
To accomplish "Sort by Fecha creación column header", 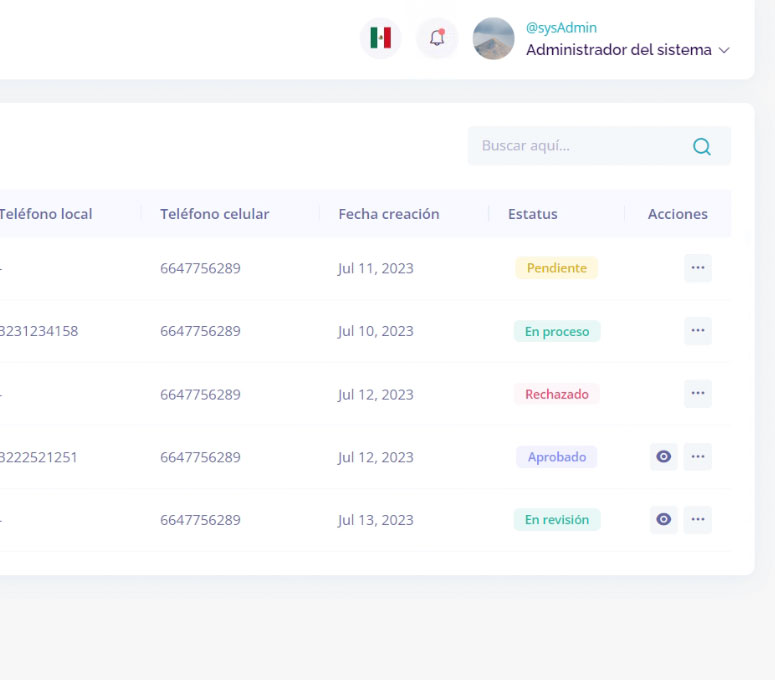I will coord(389,214).
